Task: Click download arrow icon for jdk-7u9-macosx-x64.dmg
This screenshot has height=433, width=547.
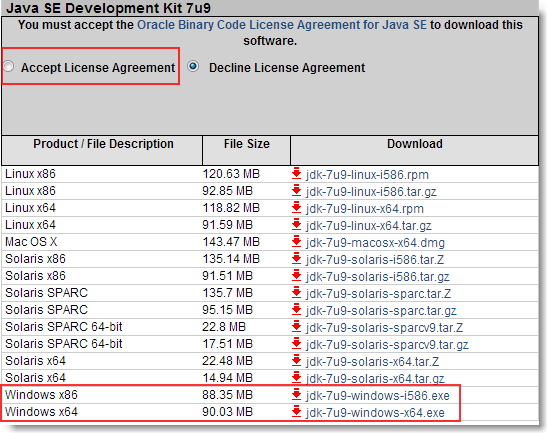Action: (x=296, y=241)
